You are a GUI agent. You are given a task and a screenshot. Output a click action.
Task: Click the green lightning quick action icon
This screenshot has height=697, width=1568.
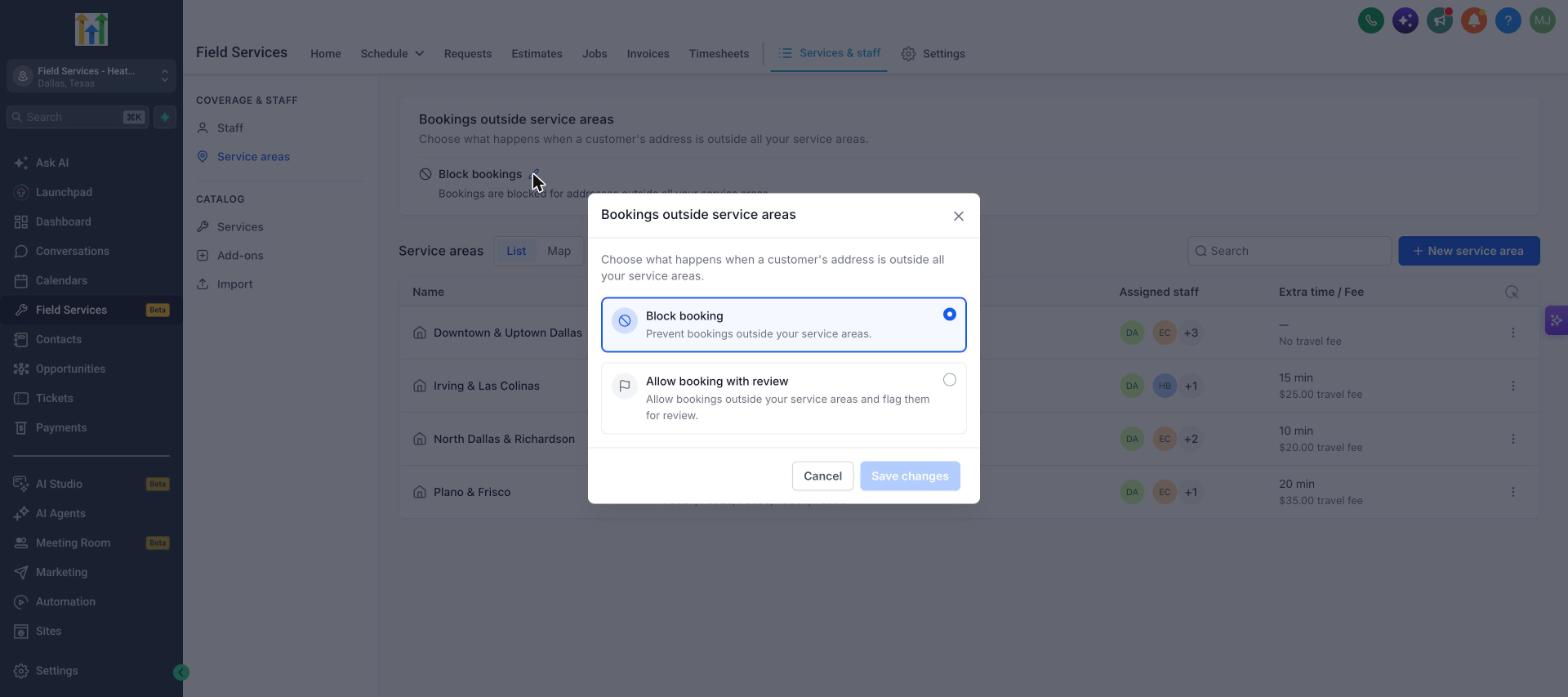tap(165, 117)
